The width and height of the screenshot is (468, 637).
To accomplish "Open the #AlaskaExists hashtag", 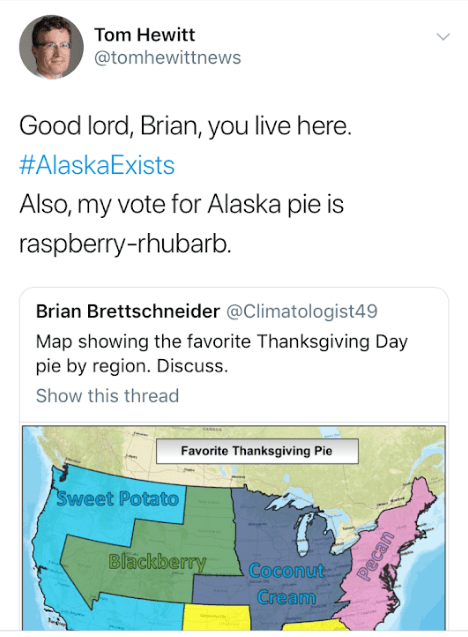I will pyautogui.click(x=97, y=165).
